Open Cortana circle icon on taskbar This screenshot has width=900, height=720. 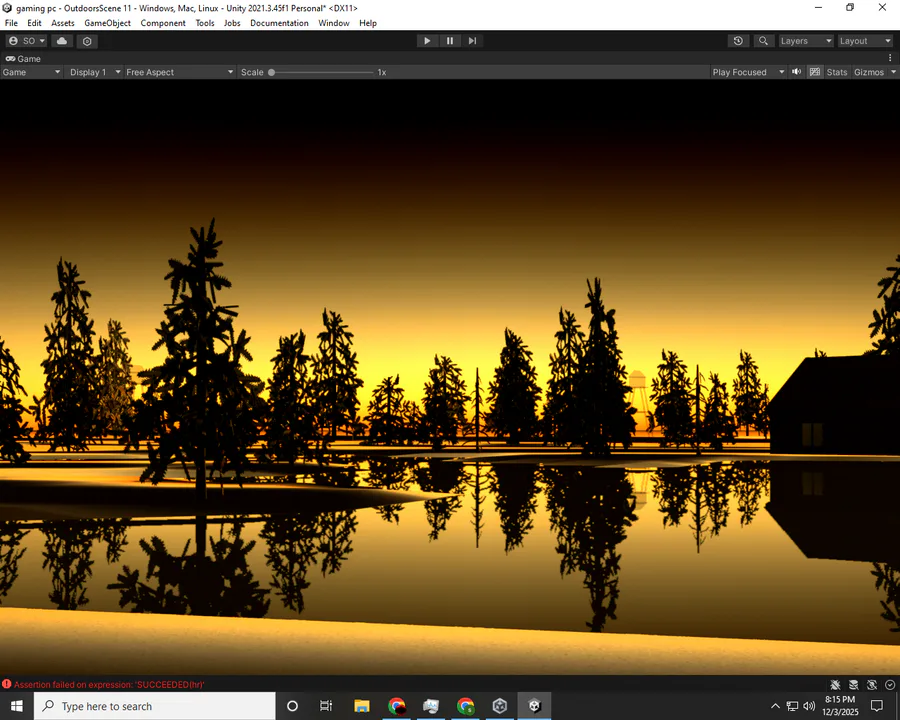(x=292, y=706)
